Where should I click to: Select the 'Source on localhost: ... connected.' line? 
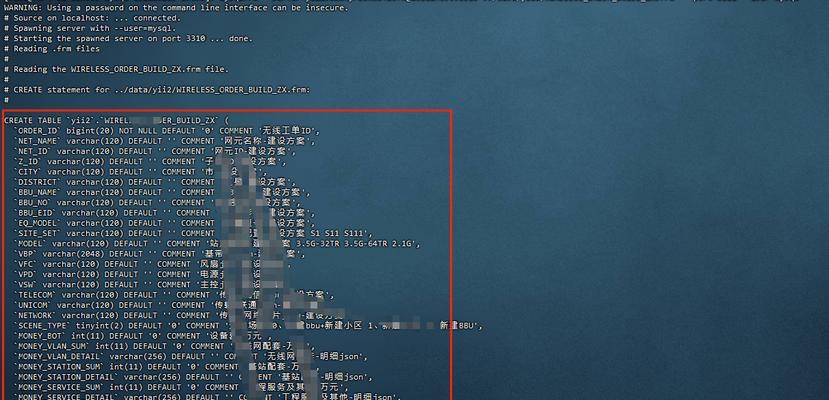(93, 18)
